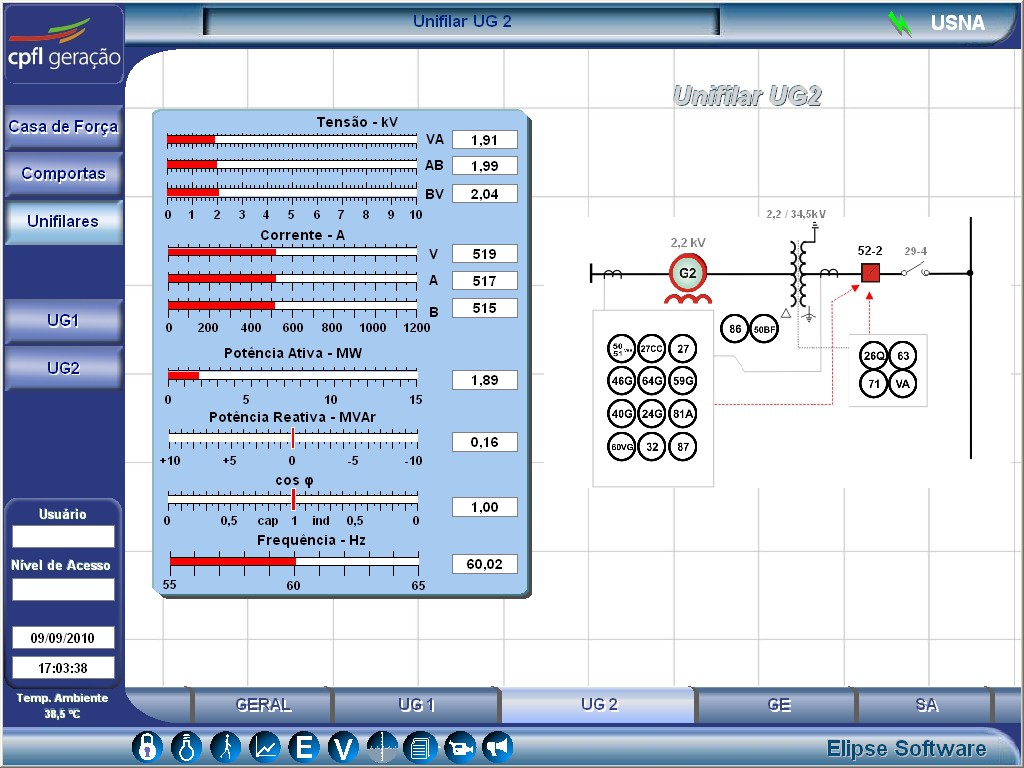This screenshot has height=768, width=1024.
Task: Click the Usuário input field
Action: coord(63,536)
